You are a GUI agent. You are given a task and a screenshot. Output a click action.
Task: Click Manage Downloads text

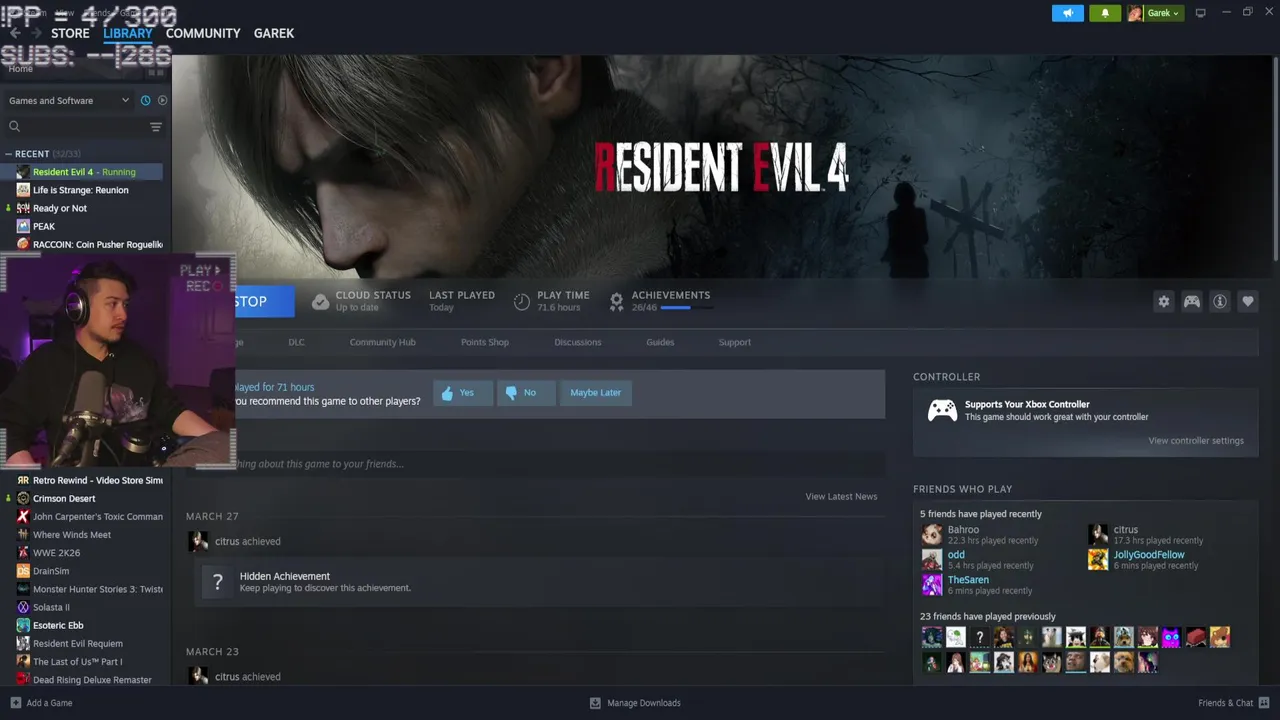point(644,703)
